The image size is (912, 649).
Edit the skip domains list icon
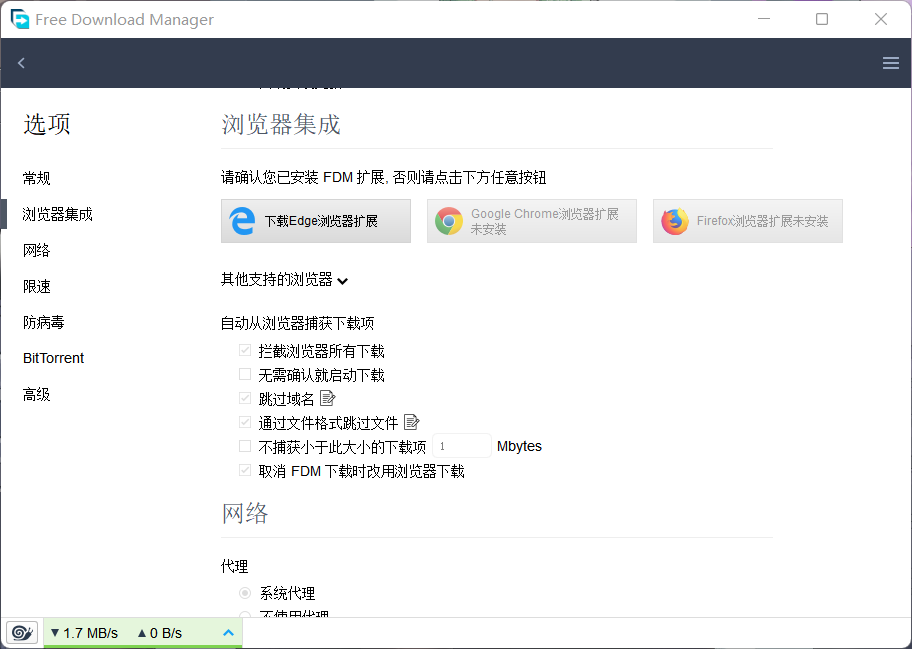click(327, 398)
